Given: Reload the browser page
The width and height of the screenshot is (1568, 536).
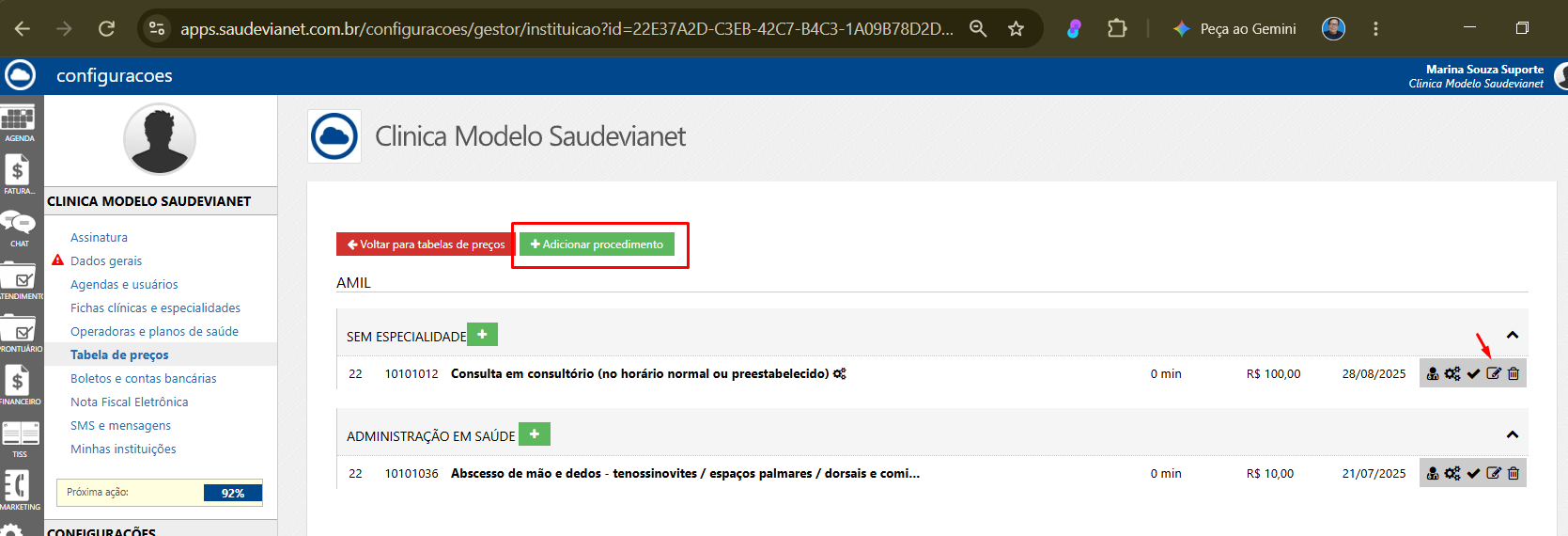Looking at the screenshot, I should tap(106, 28).
